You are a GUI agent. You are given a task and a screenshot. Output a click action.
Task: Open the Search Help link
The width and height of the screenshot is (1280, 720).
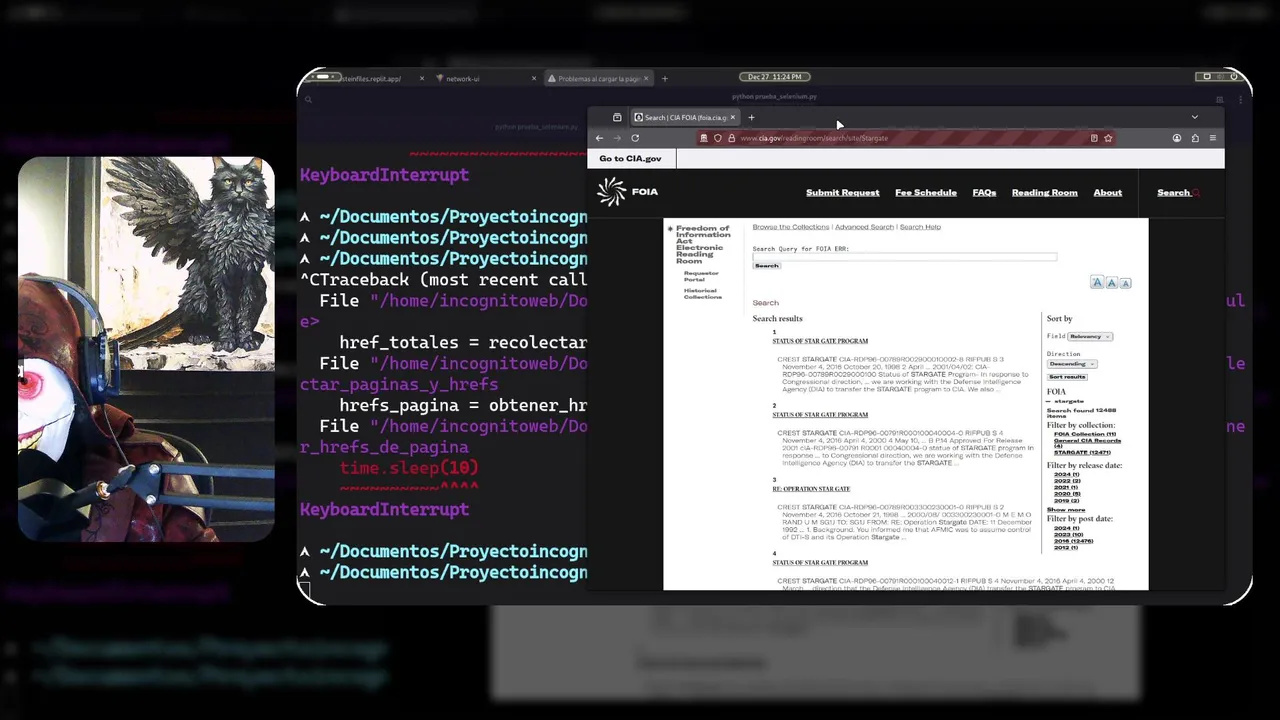[920, 227]
